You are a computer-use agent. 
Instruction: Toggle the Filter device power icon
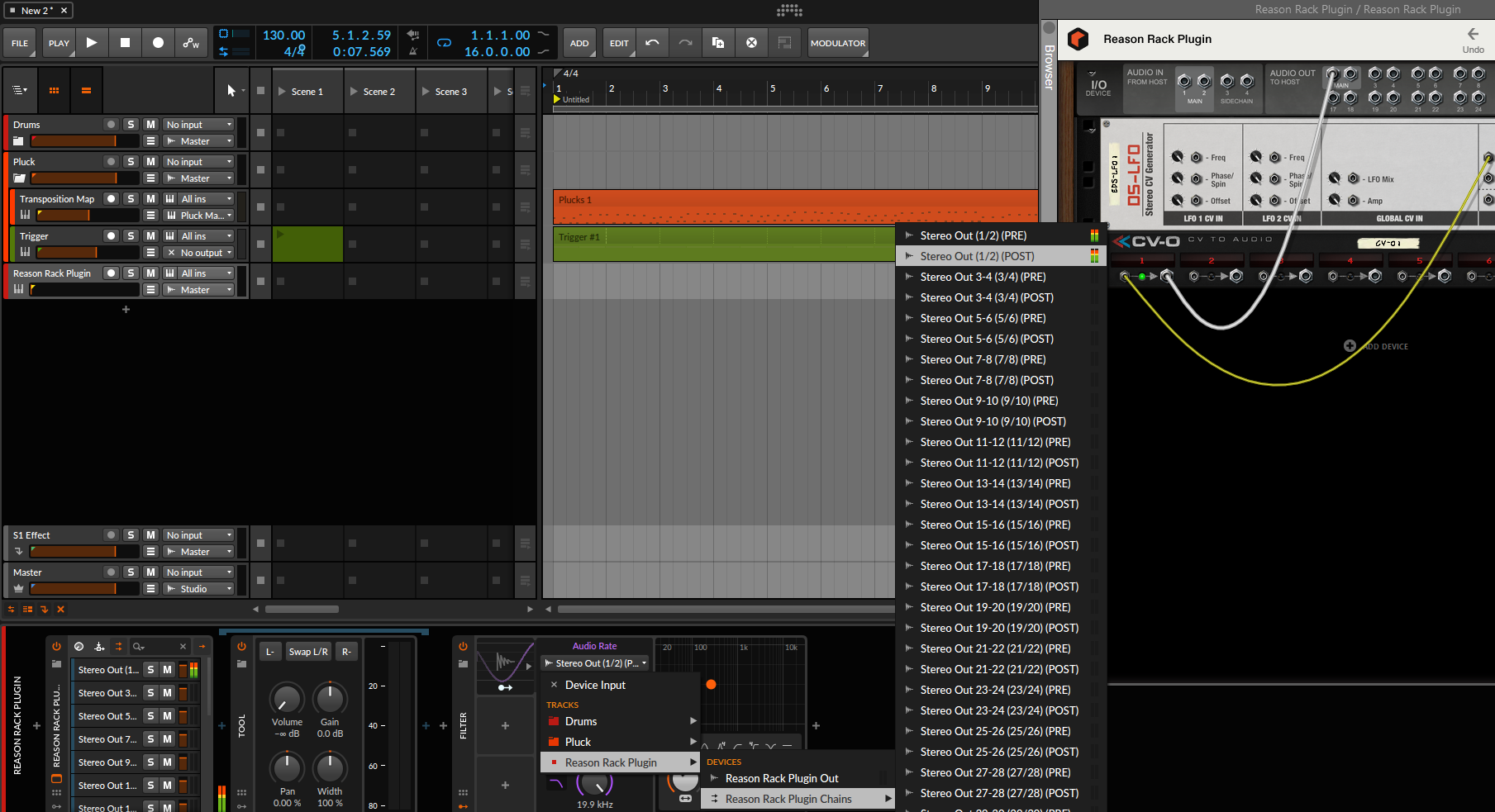pos(463,647)
